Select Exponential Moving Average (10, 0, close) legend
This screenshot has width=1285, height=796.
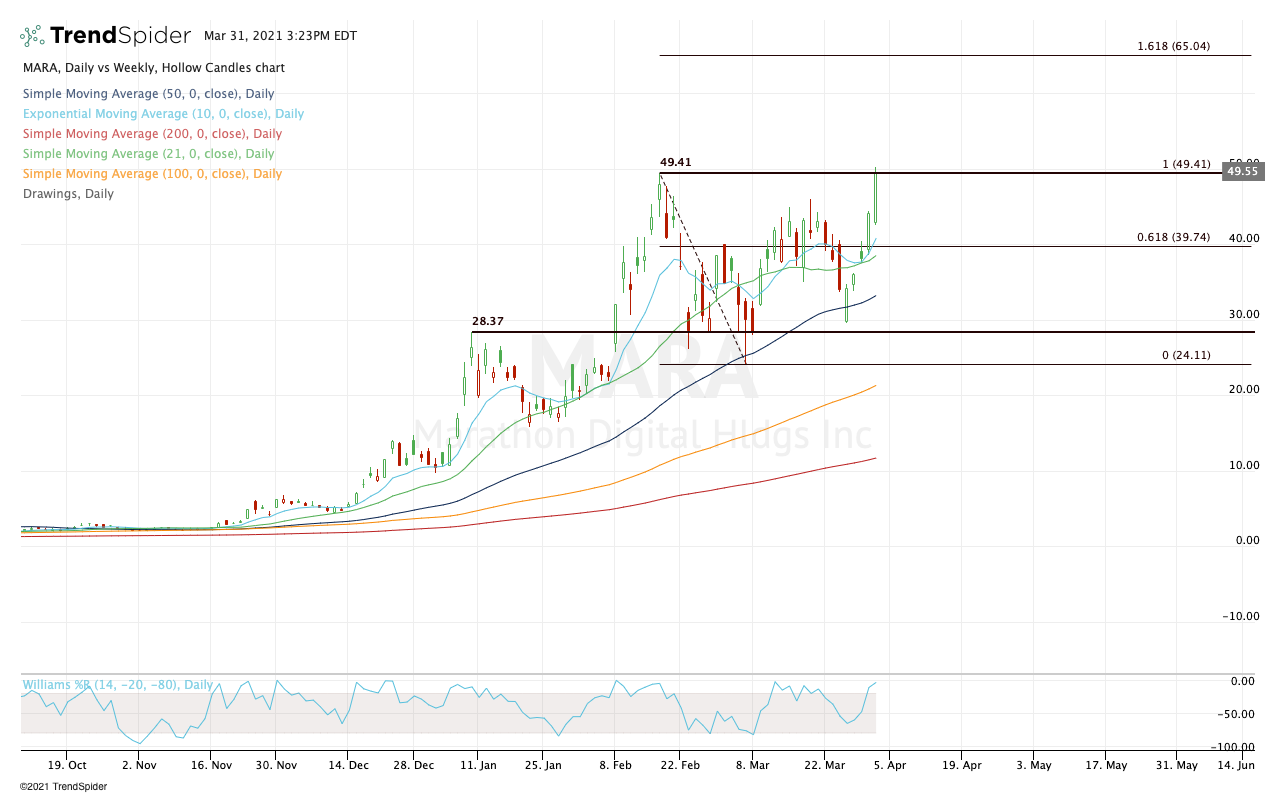[163, 114]
